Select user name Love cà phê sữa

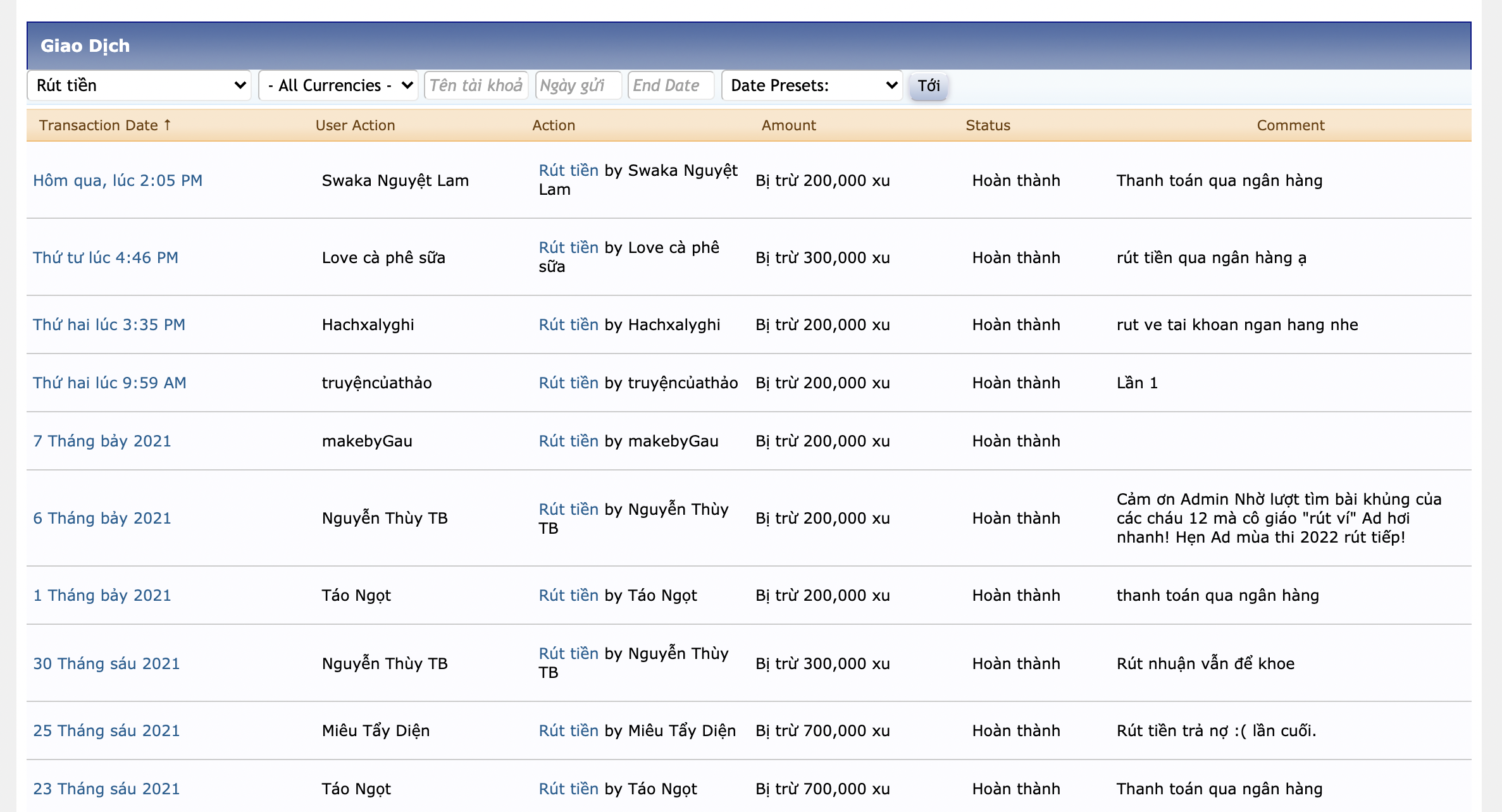383,258
